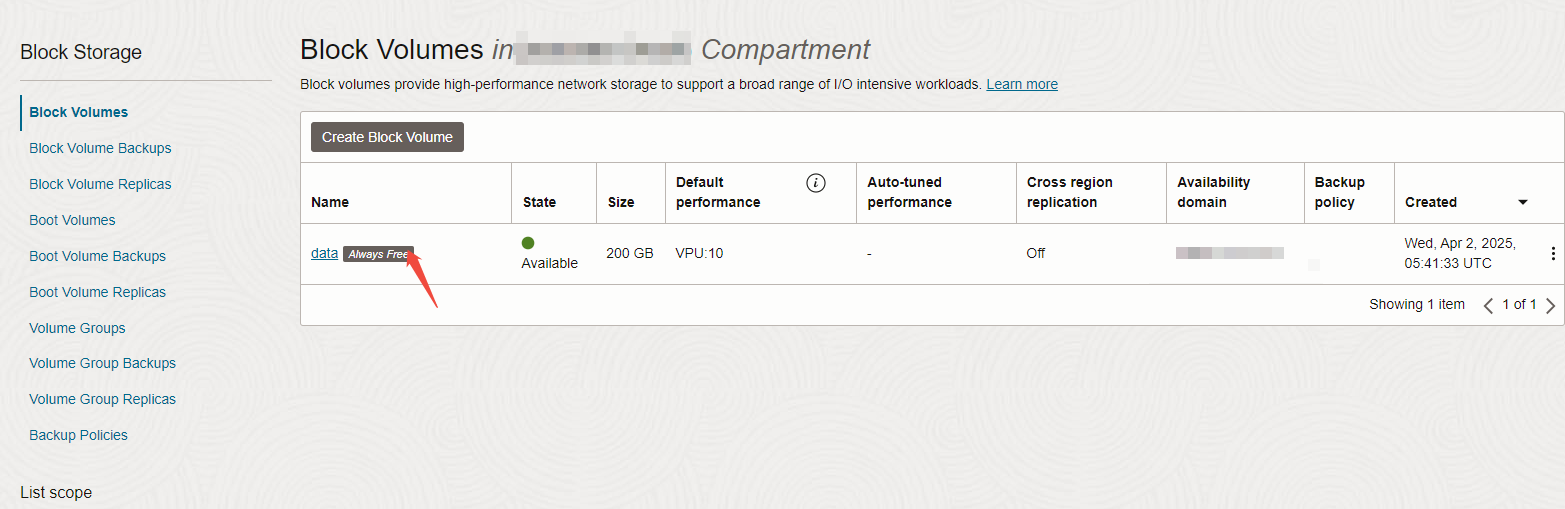
Task: Go to previous page of results
Action: (x=1488, y=305)
